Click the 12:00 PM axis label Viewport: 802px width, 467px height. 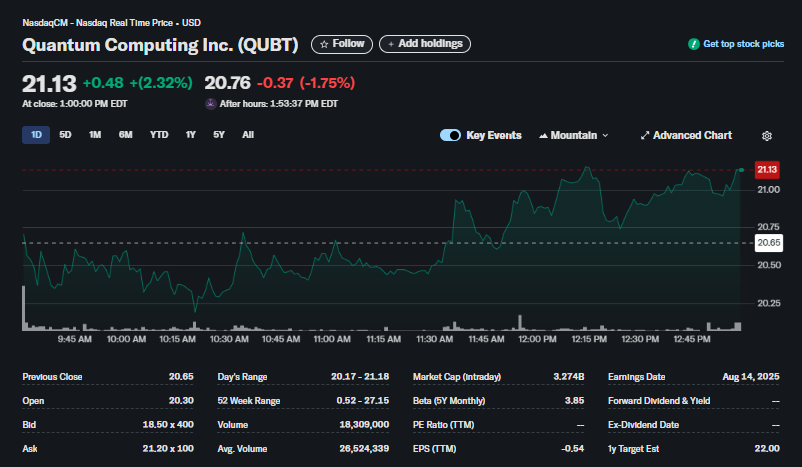point(537,339)
